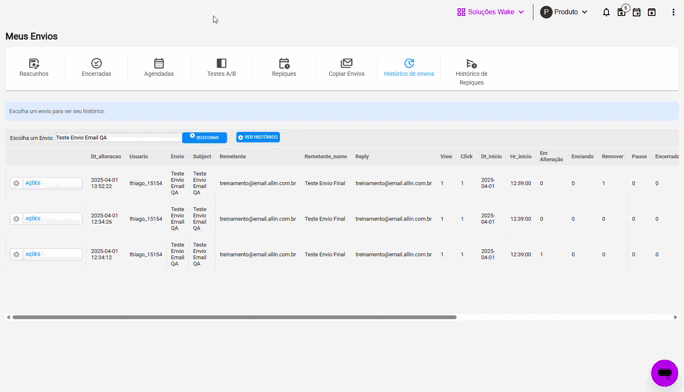Click the Subject column header
The image size is (684, 392).
[x=202, y=156]
